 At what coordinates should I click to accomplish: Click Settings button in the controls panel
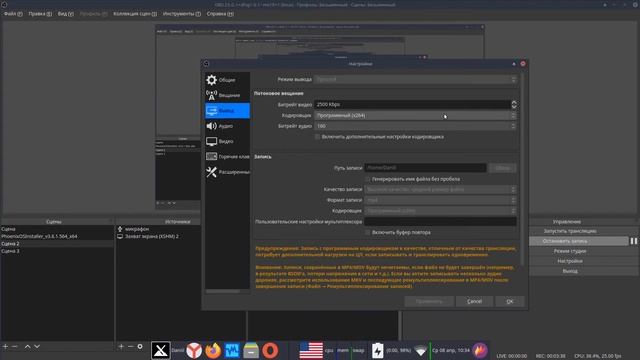point(570,261)
